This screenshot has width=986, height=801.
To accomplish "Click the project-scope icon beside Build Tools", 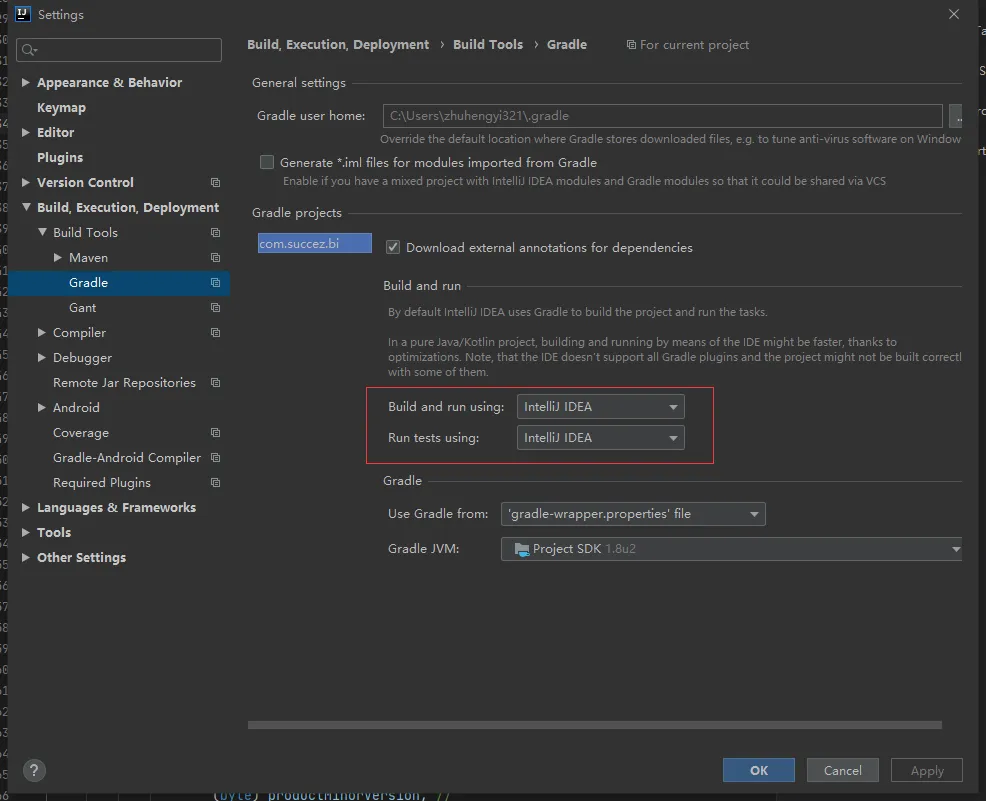I will (215, 233).
